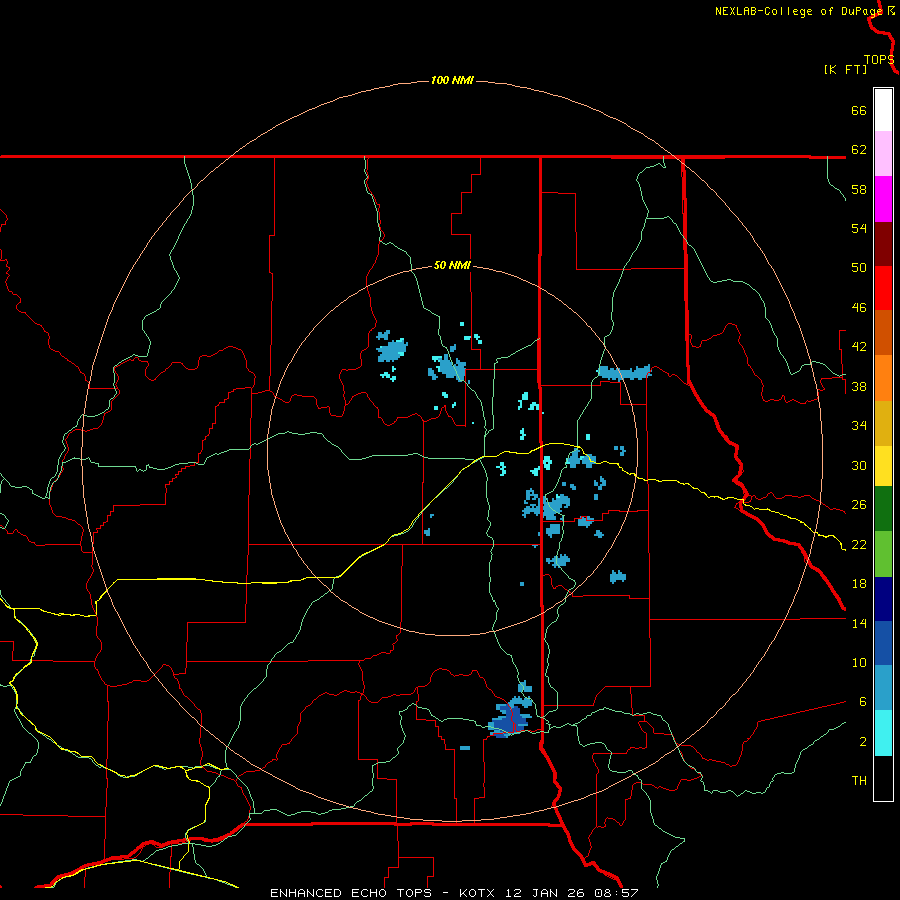900x900 pixels.
Task: Click the 'KOTX' station identifier
Action: coord(479,893)
